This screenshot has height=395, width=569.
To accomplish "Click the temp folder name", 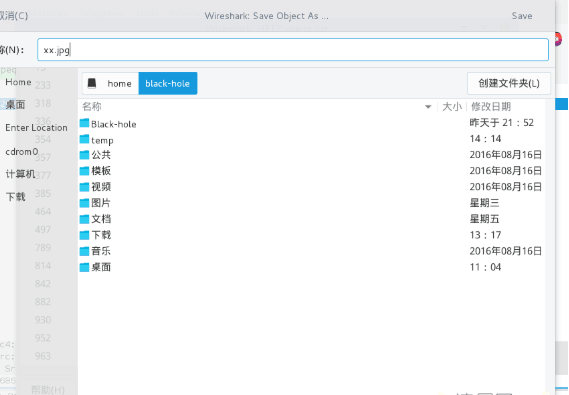I will click(x=102, y=140).
